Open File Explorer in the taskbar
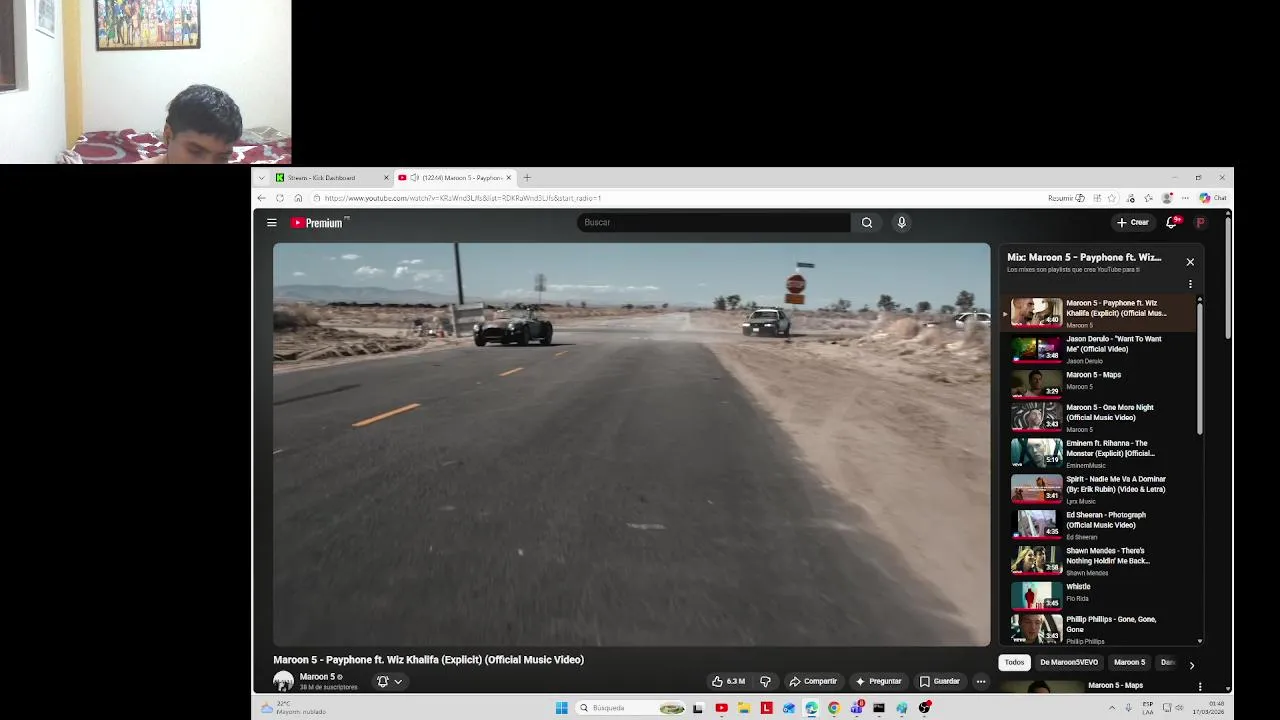The width and height of the screenshot is (1280, 720). tap(744, 708)
